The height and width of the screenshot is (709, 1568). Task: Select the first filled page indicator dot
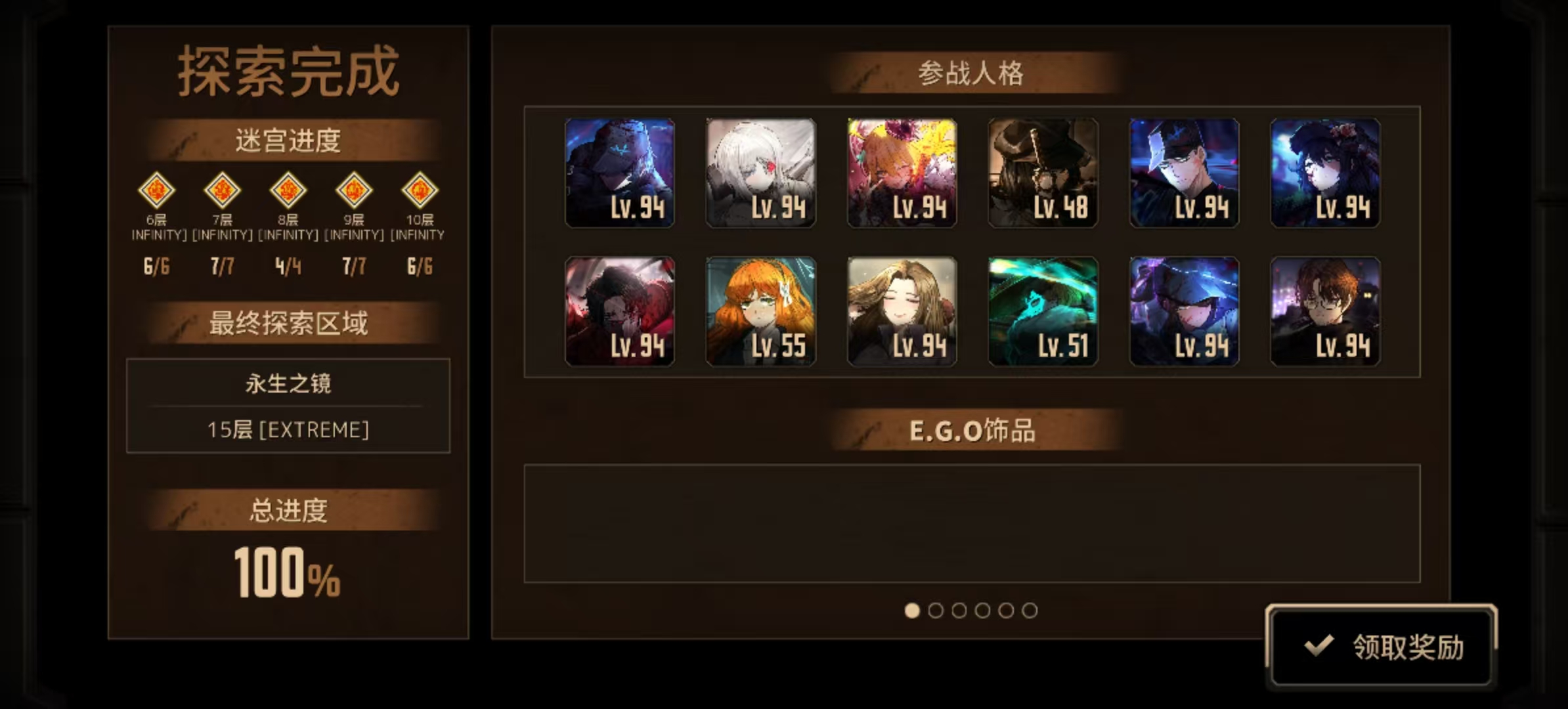pos(912,611)
